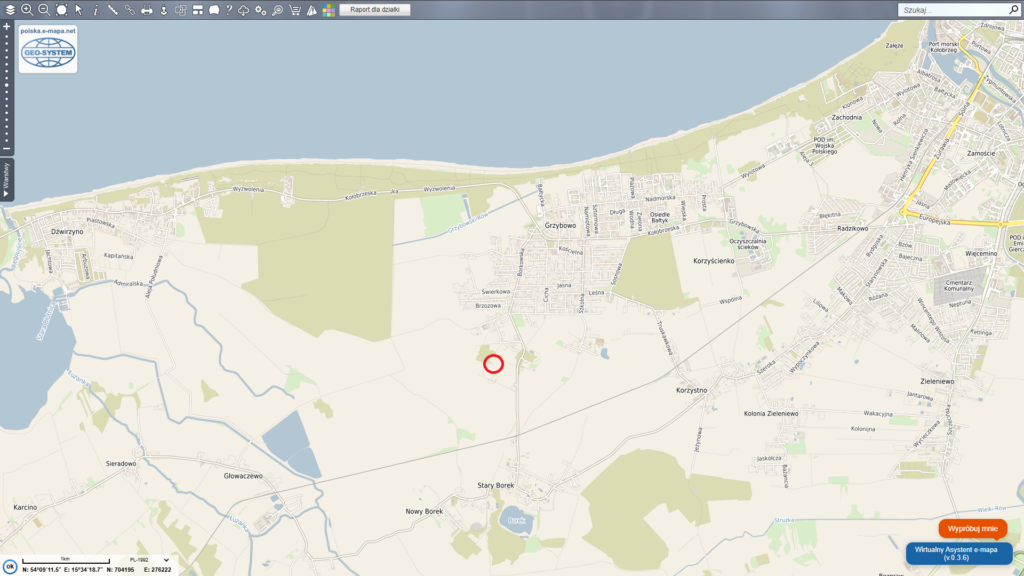Expand the Warstwy side panel tab
The width and height of the screenshot is (1024, 576).
(x=7, y=180)
